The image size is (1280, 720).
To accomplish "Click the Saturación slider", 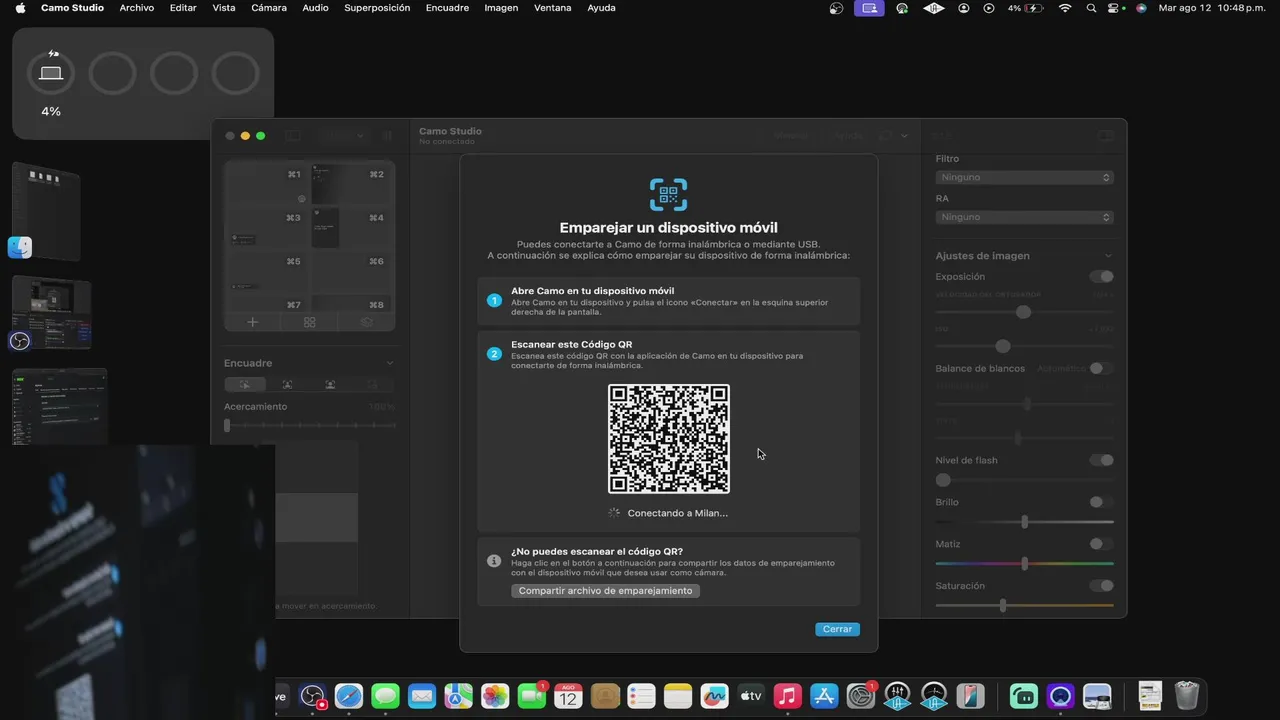I will tap(1024, 605).
